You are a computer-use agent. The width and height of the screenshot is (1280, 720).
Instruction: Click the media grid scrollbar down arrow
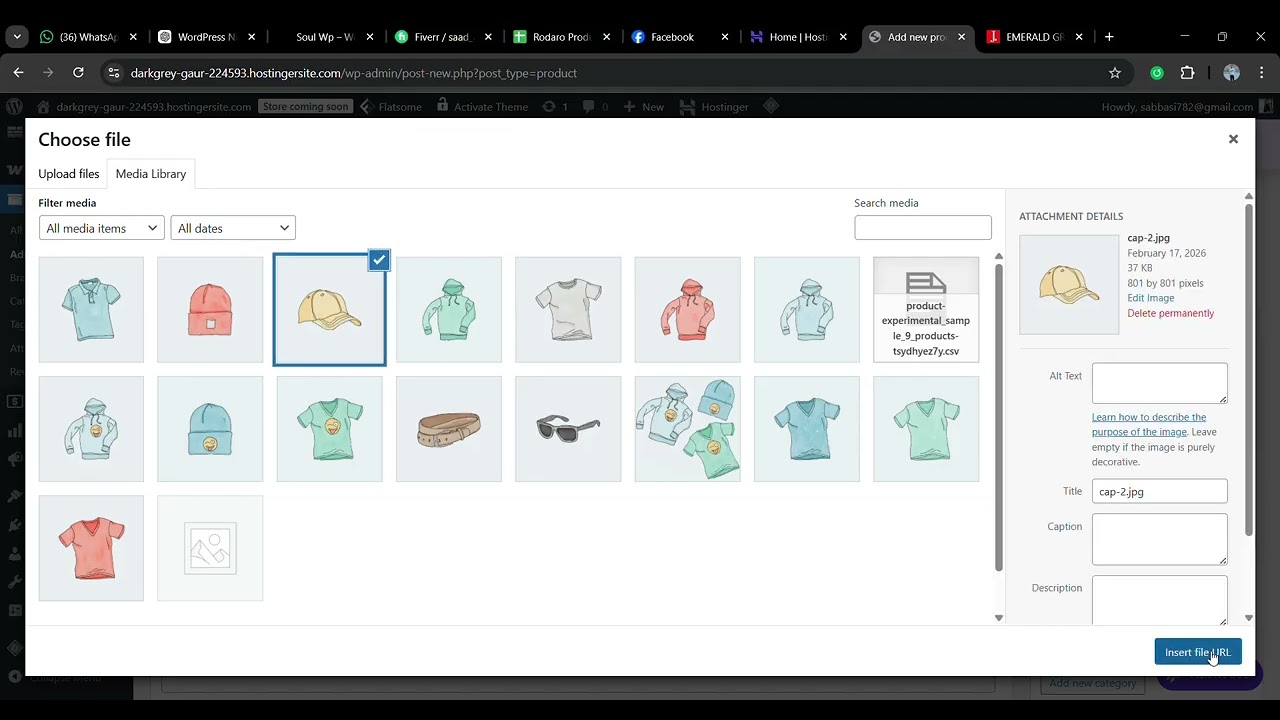(998, 618)
